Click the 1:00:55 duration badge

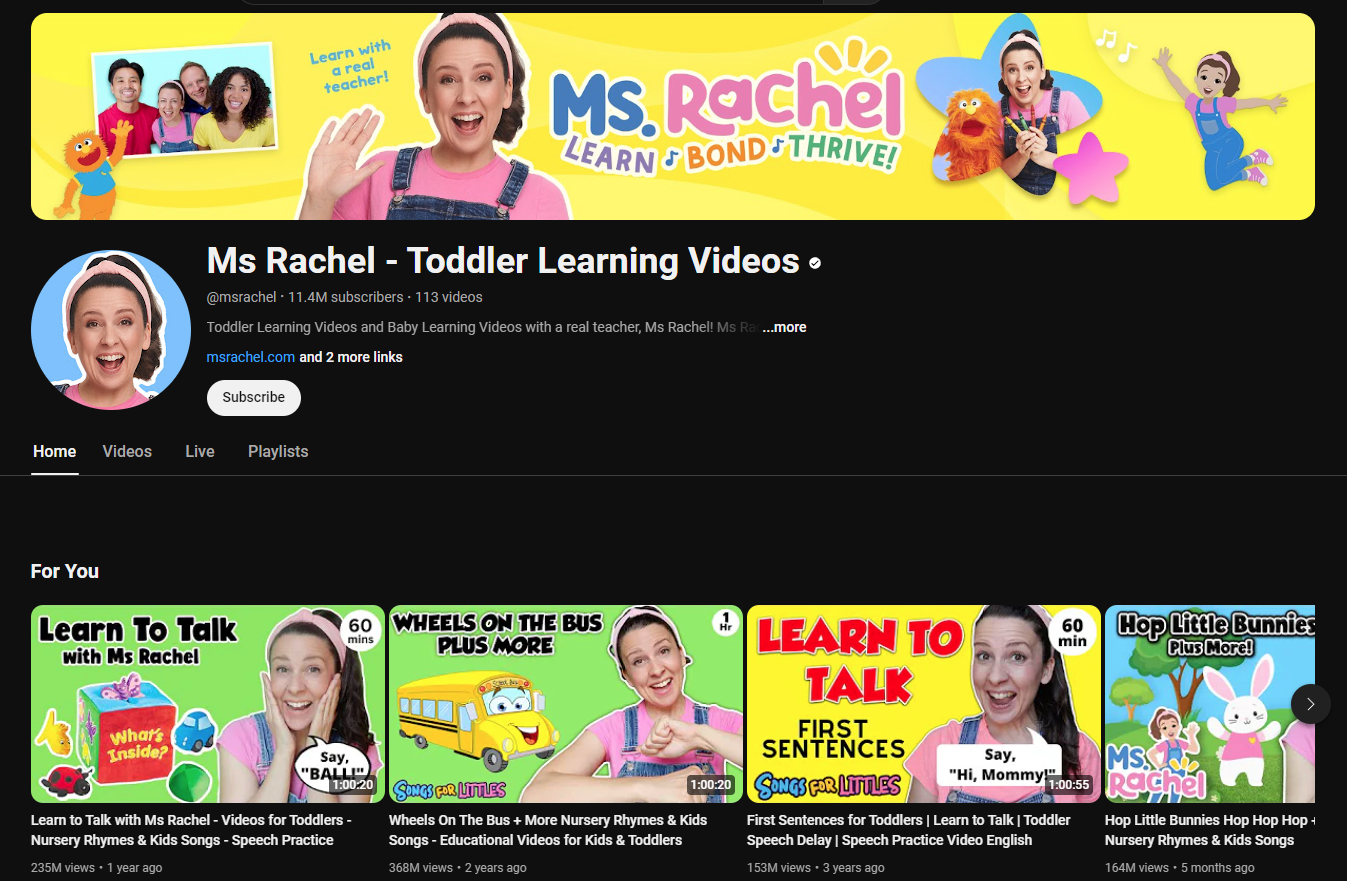point(1069,785)
